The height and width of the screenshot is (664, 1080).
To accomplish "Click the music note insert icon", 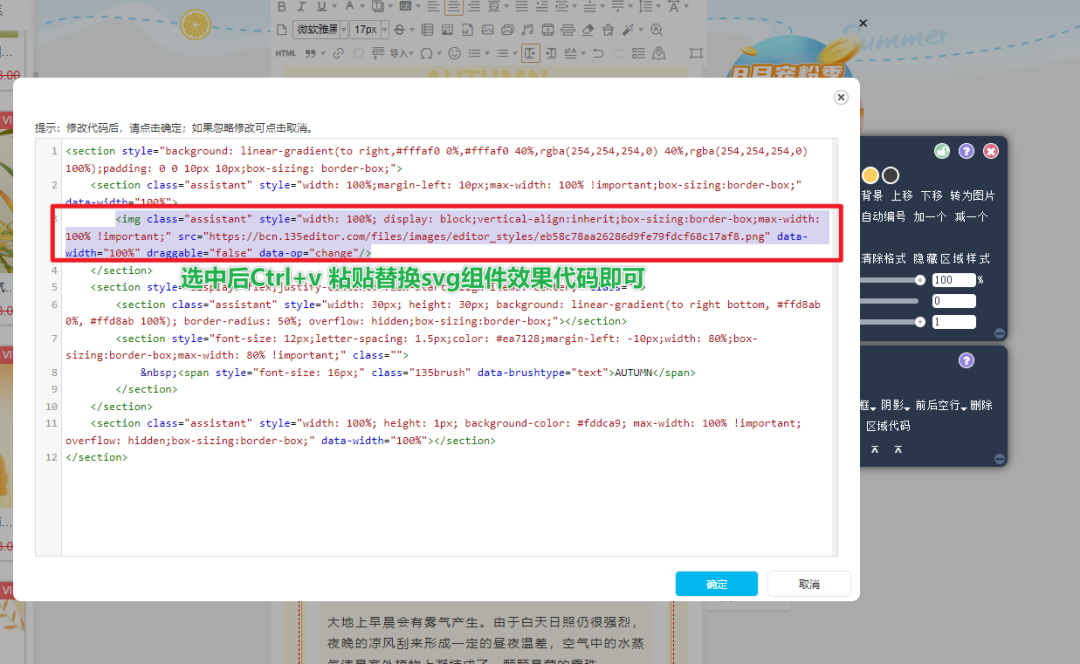I will (x=527, y=30).
